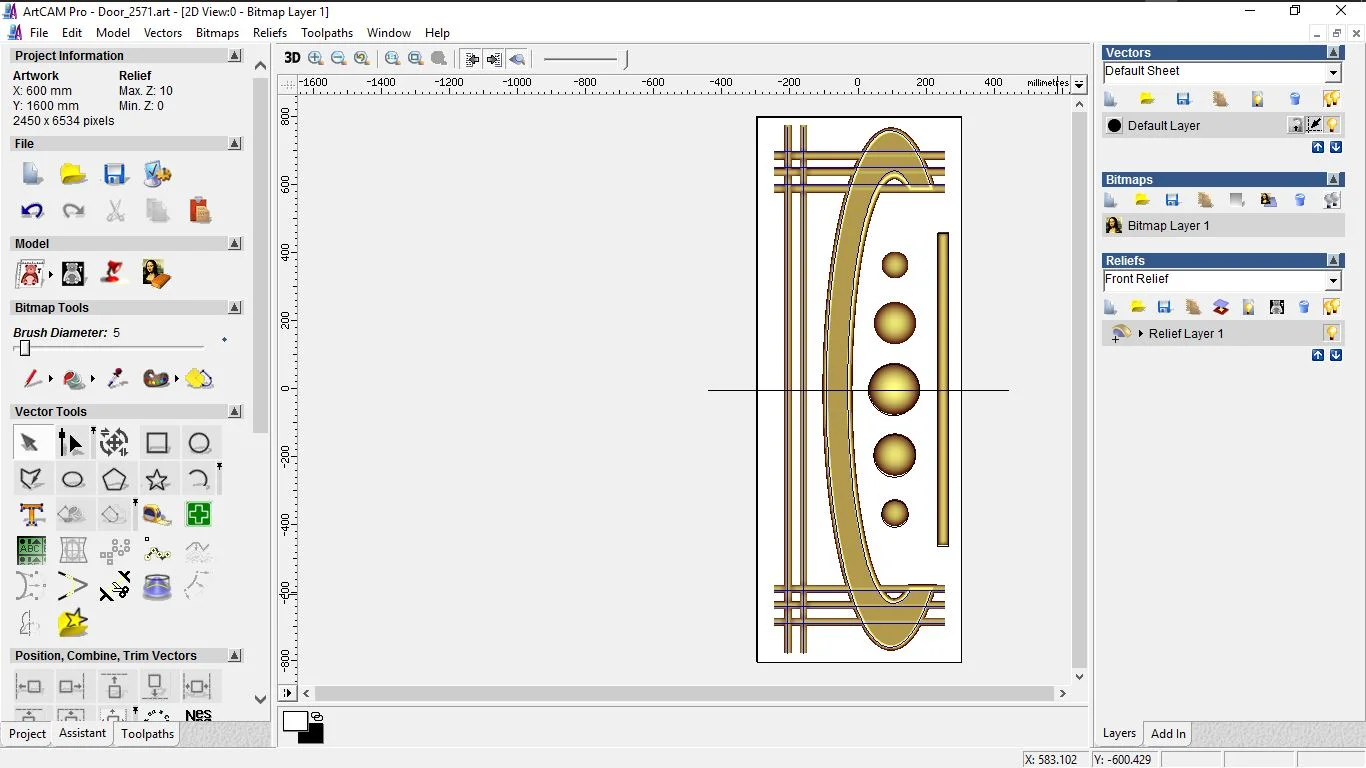Click the Measure tool tape icon
Screen dimensions: 1366x768
click(x=157, y=515)
